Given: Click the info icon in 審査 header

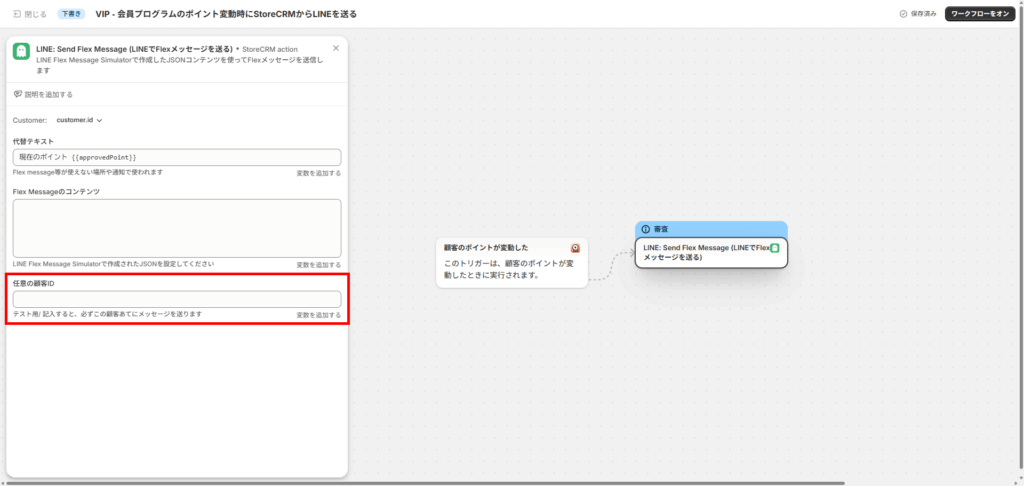Looking at the screenshot, I should [x=646, y=229].
